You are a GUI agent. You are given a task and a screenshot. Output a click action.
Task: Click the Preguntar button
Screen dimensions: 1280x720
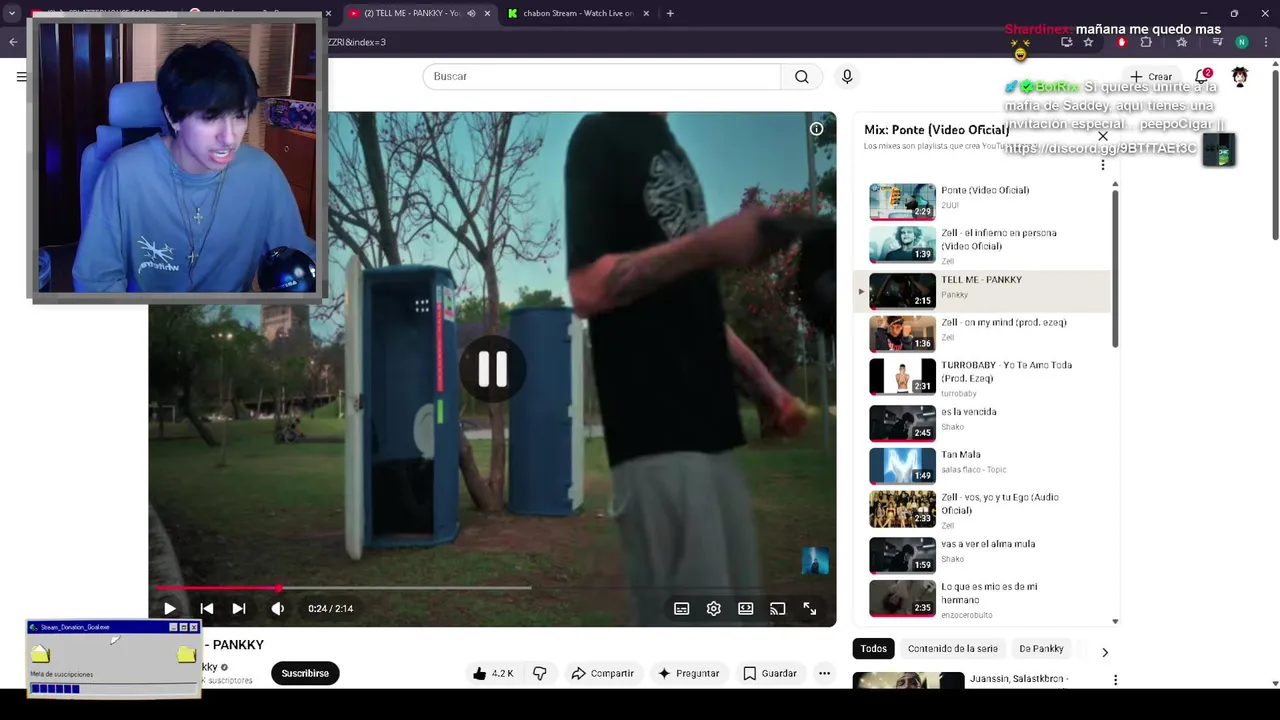688,673
